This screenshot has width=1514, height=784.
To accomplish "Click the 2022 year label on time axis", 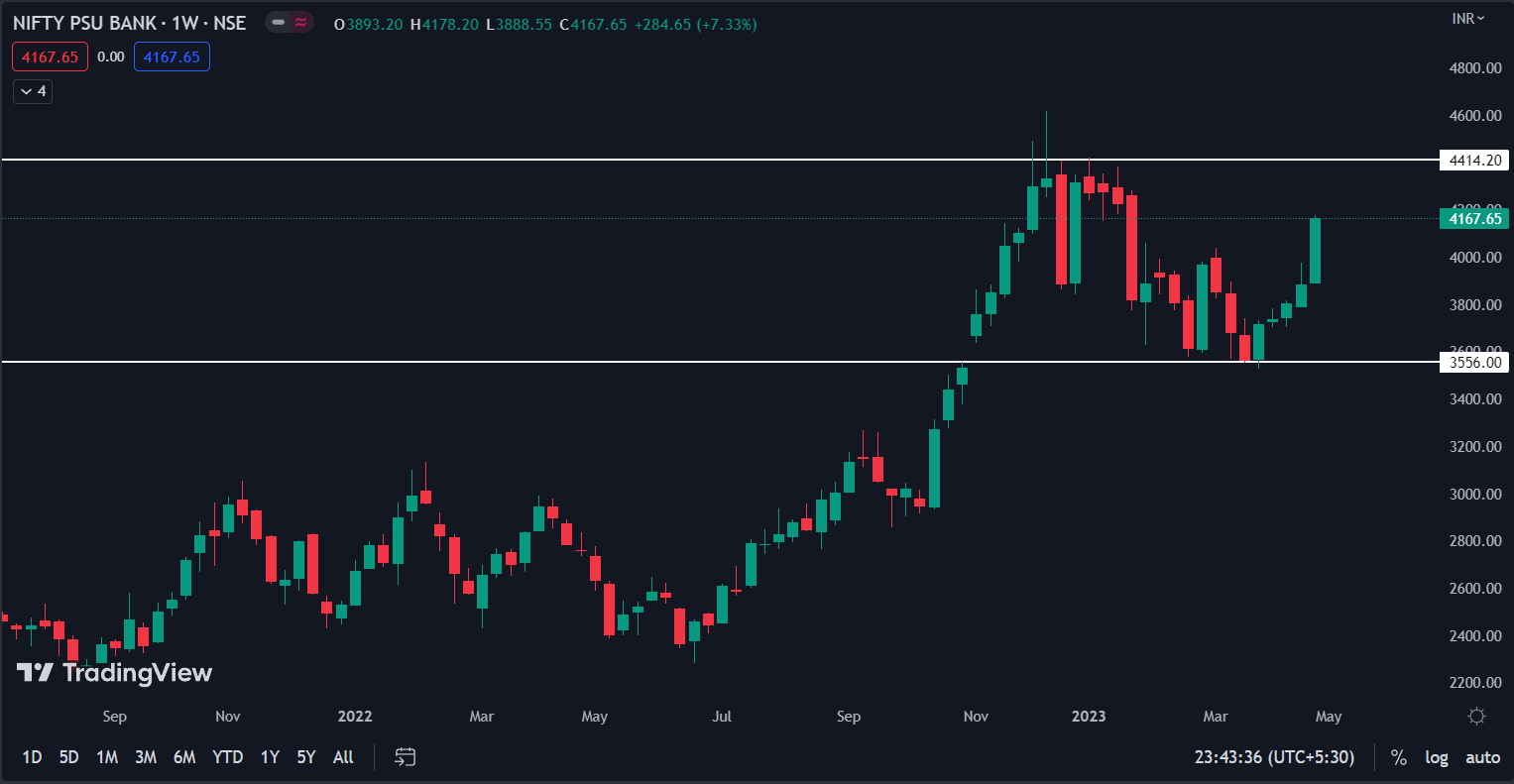I will (x=355, y=717).
